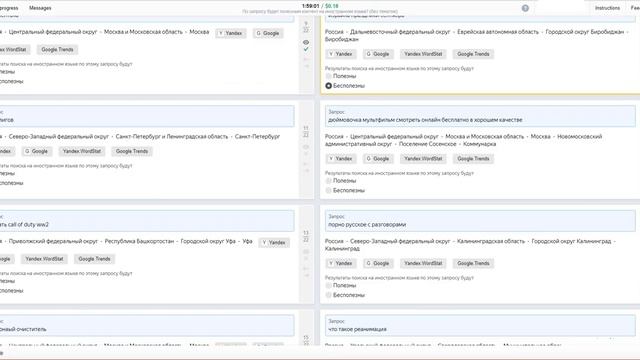The height and width of the screenshot is (360, 640).
Task: Select Полезны for the дюймовочка query
Action: click(x=329, y=180)
